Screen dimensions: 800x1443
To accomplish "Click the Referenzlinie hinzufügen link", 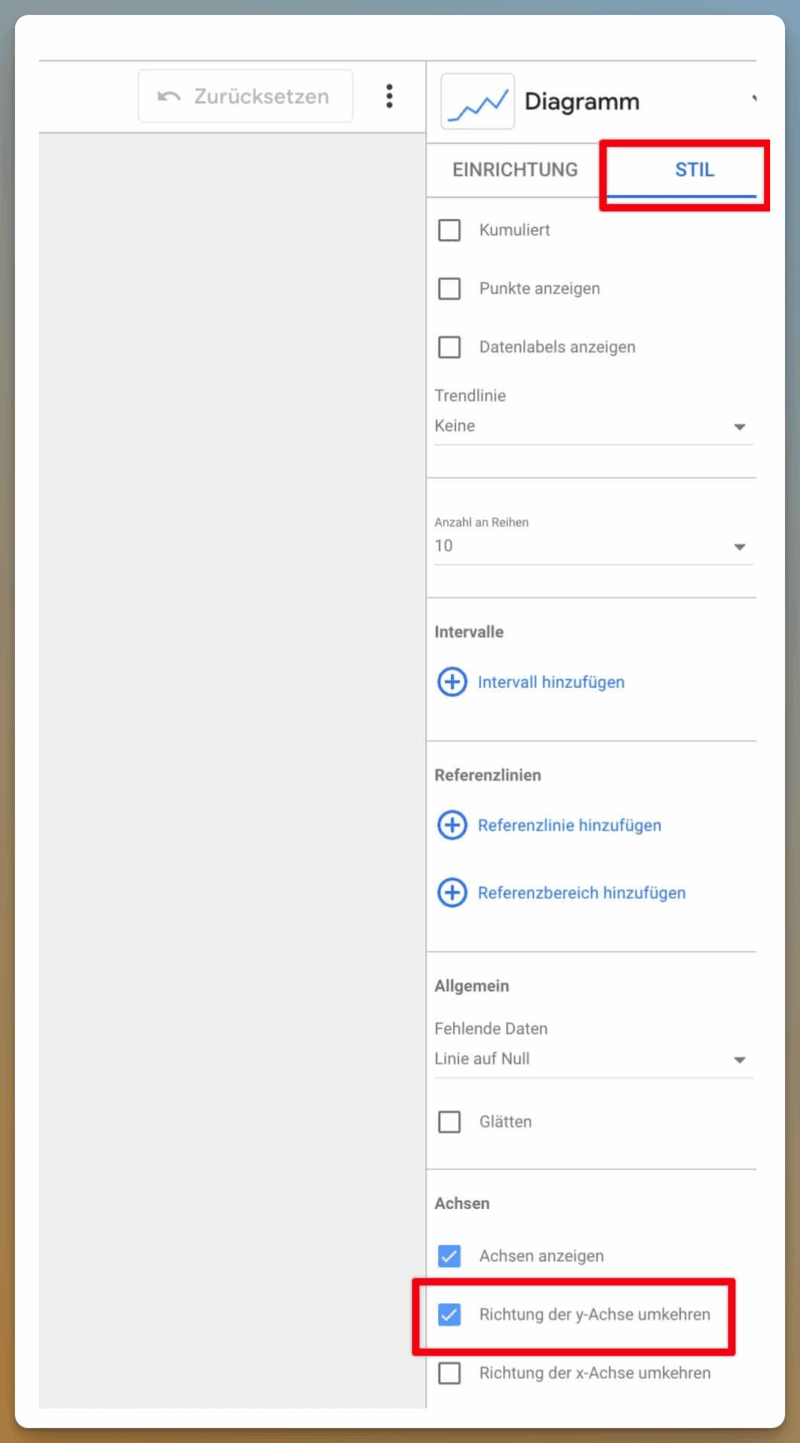I will coord(569,825).
